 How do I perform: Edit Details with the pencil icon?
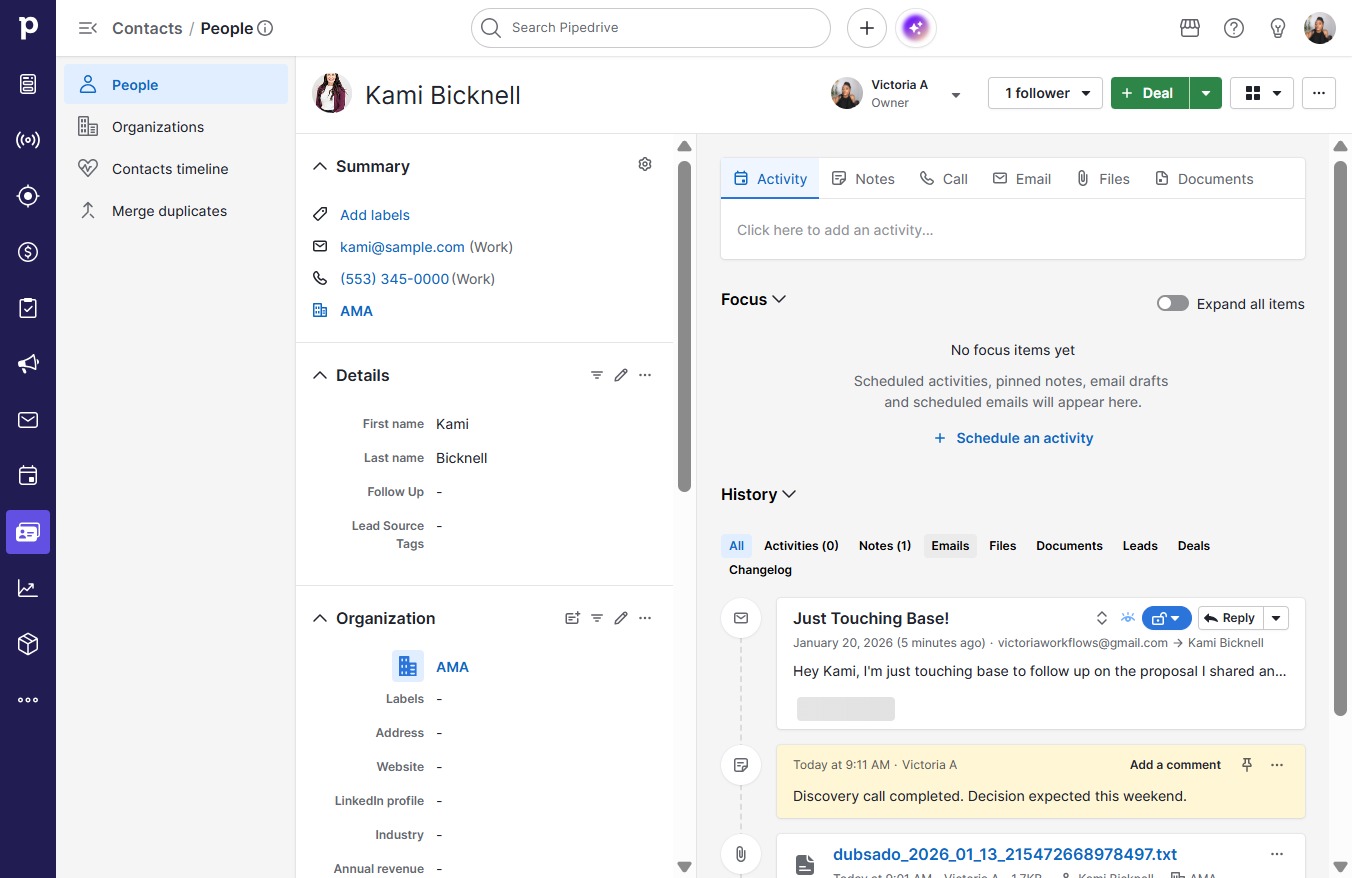[621, 375]
